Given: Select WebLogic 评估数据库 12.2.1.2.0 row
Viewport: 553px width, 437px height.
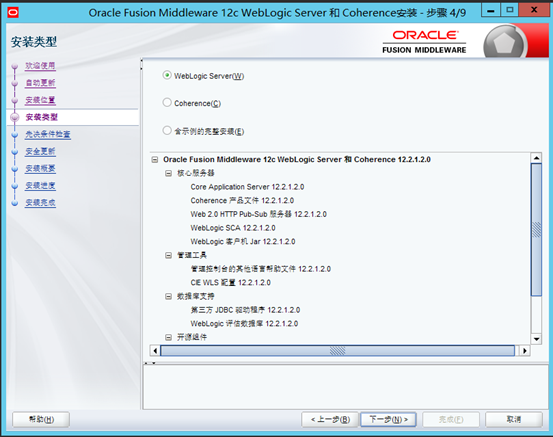Looking at the screenshot, I should [244, 324].
